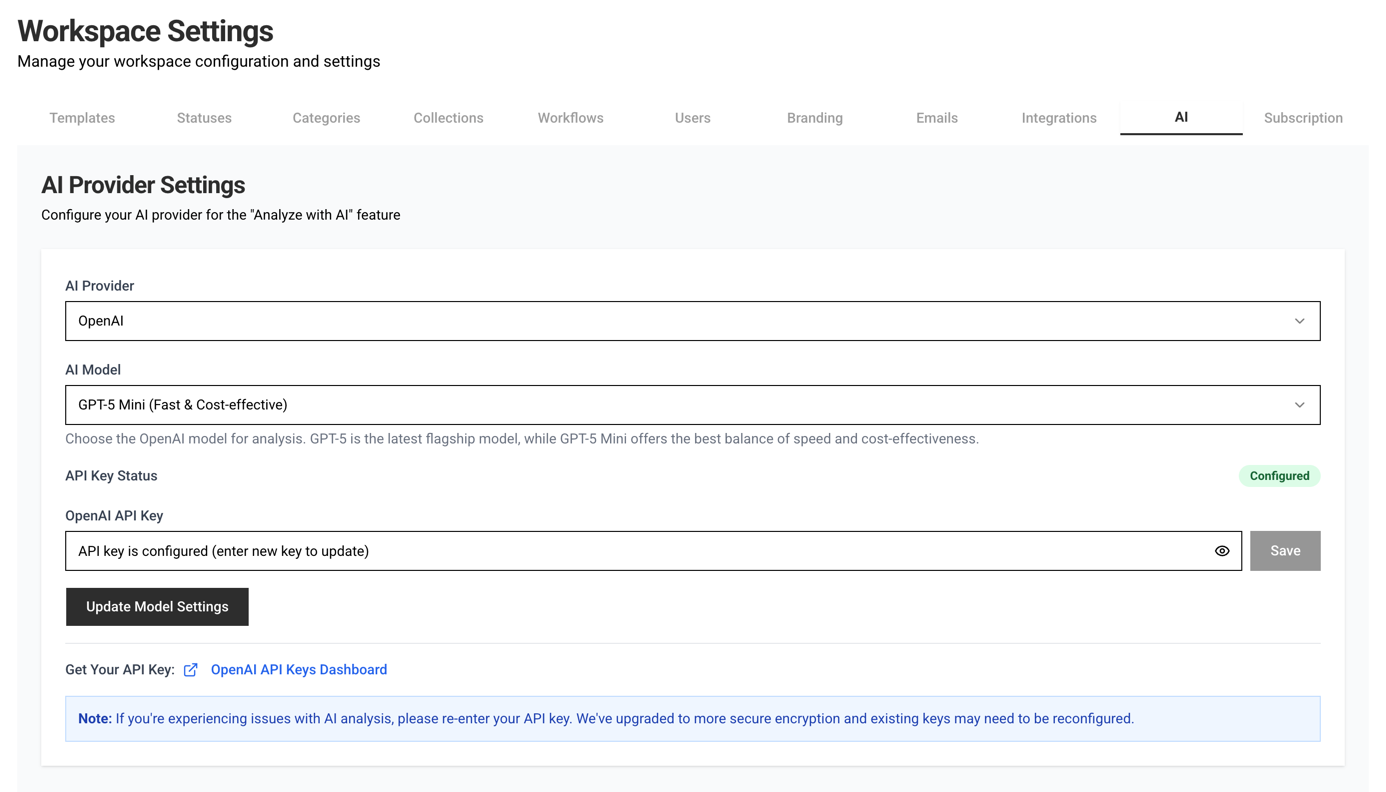This screenshot has height=792, width=1386.
Task: Click the 'AI Provider Settings' heading
Action: [143, 185]
